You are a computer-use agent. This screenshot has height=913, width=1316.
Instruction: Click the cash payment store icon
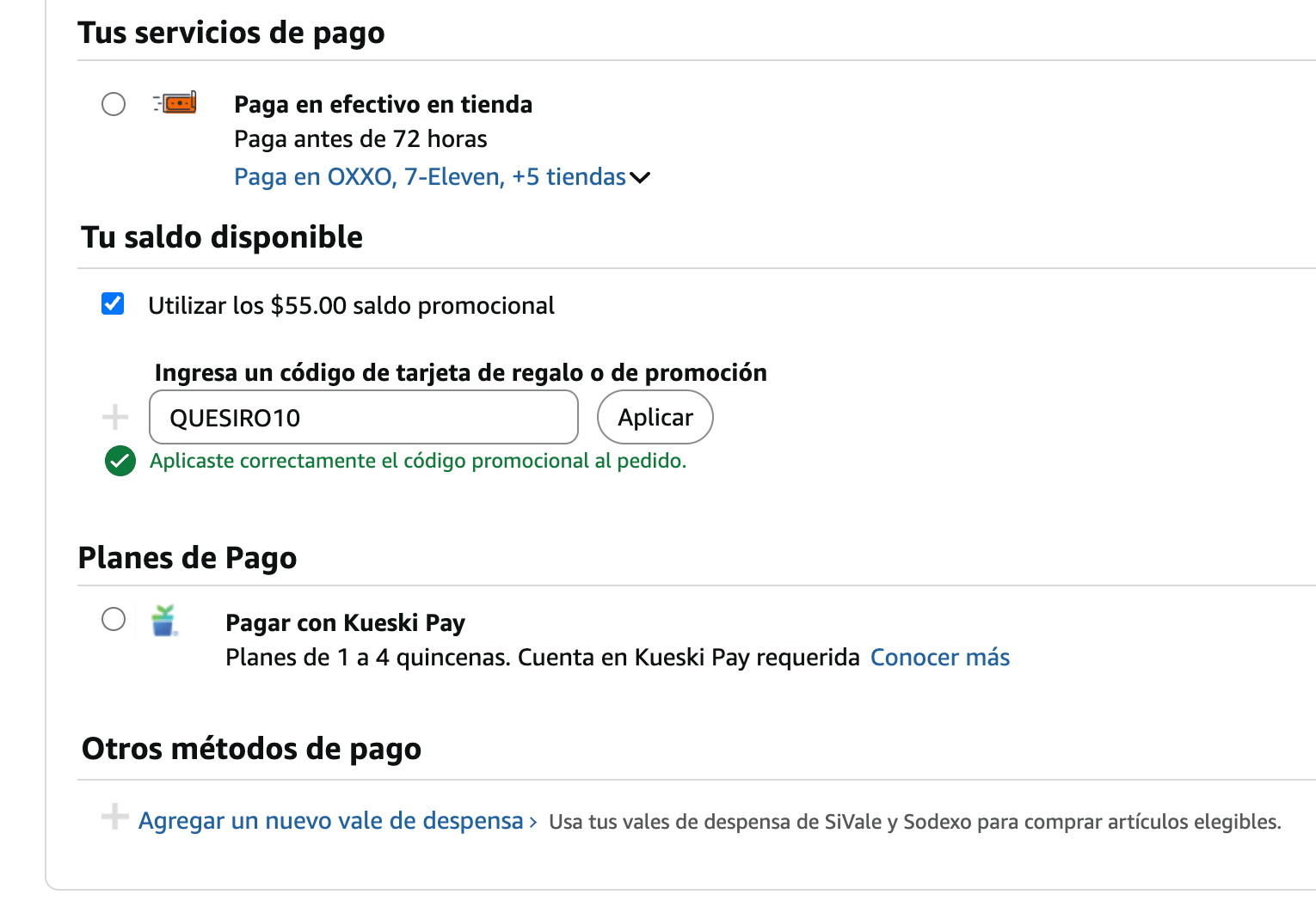(x=175, y=103)
